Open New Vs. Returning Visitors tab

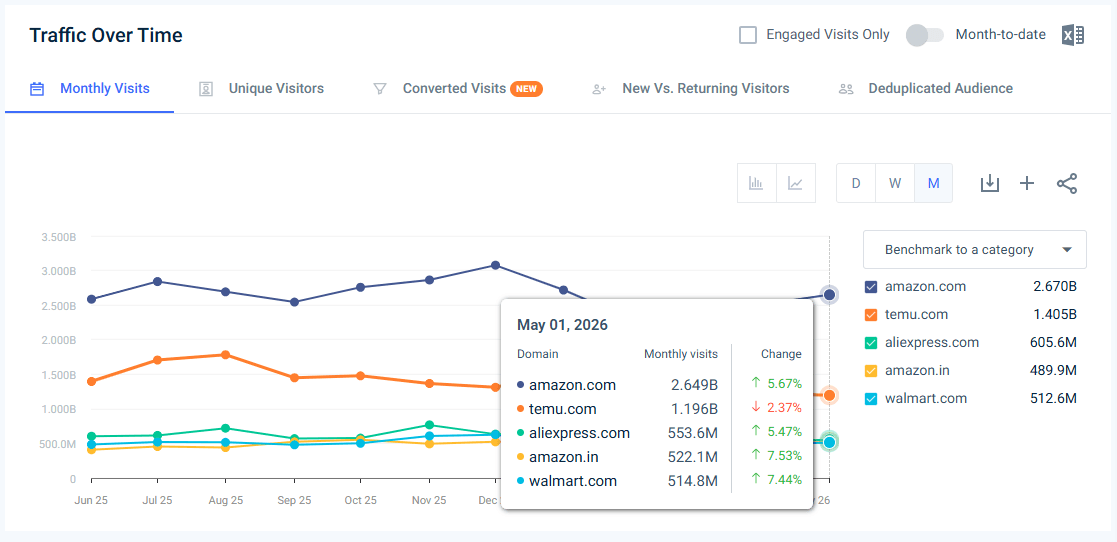[x=691, y=89]
